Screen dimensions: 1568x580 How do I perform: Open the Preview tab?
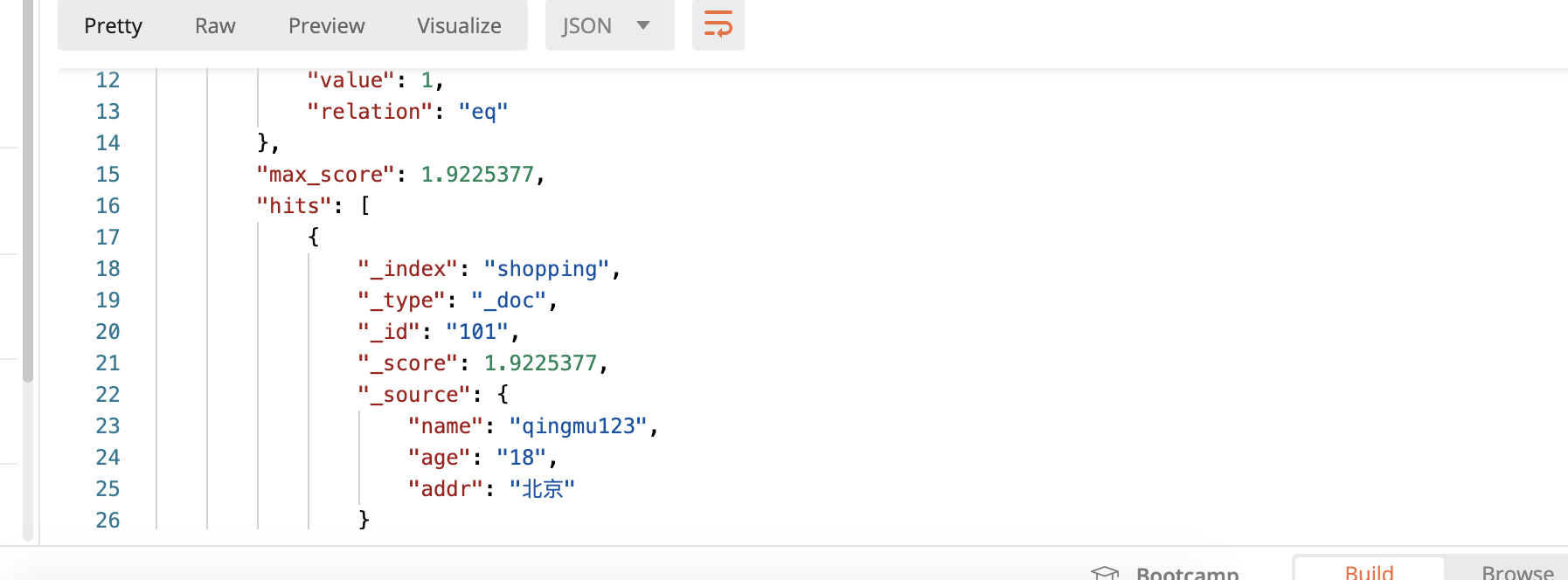(x=326, y=25)
